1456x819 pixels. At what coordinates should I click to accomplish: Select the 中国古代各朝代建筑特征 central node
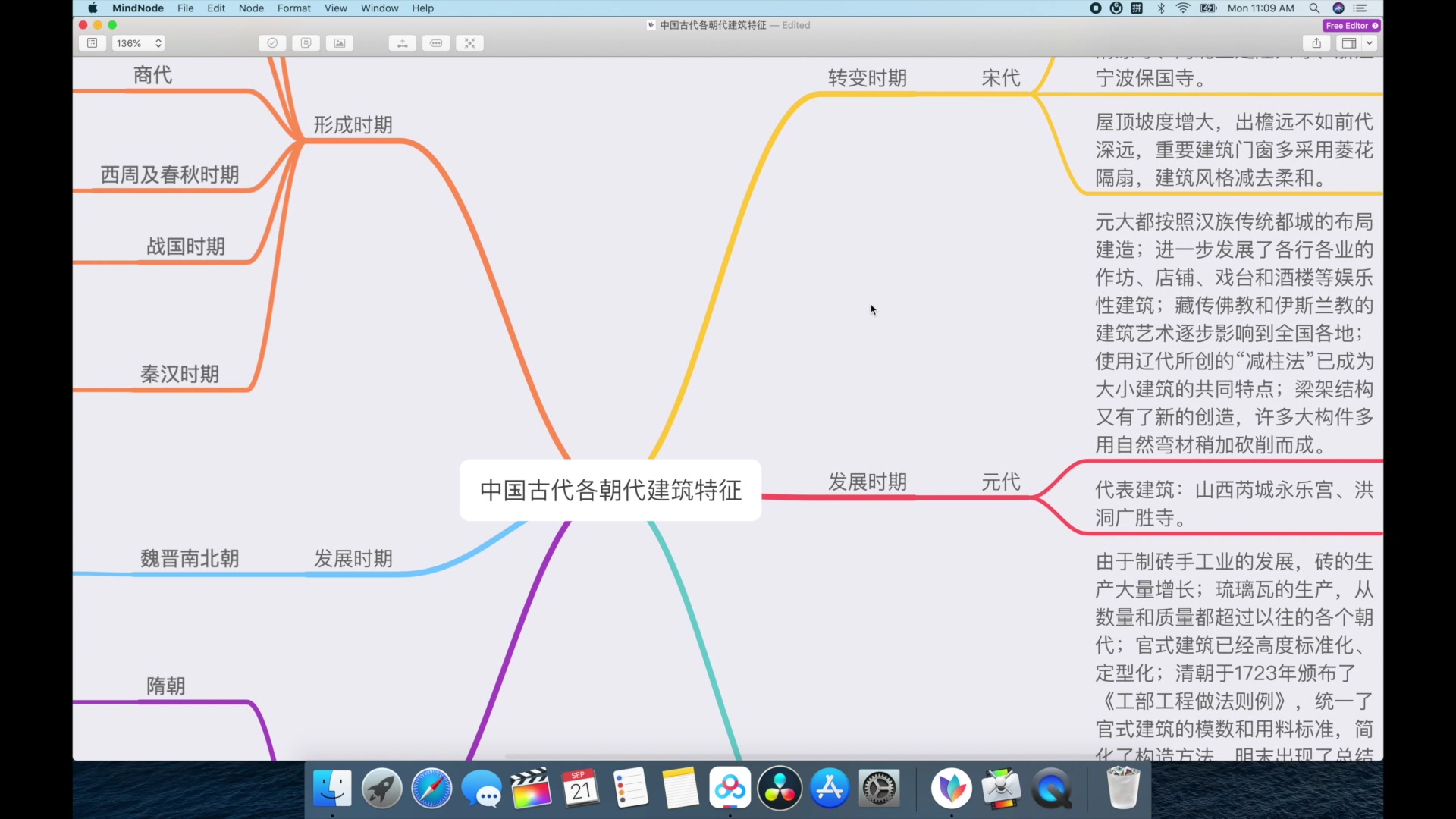pyautogui.click(x=610, y=491)
